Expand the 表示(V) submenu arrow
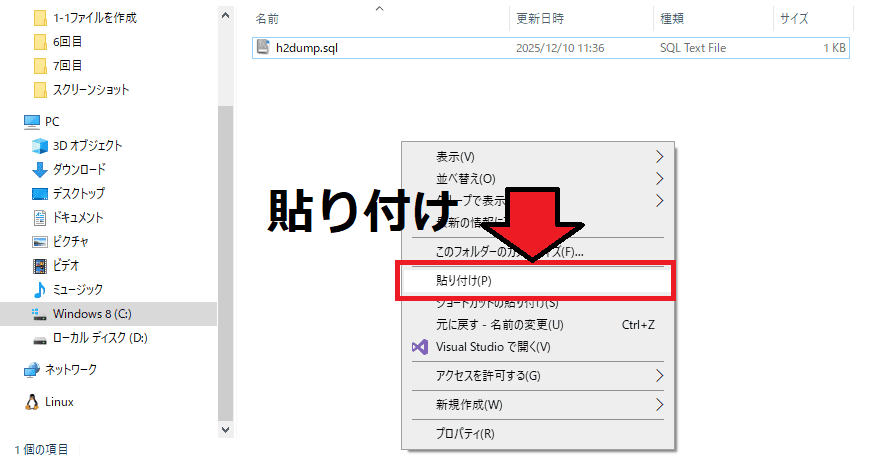The image size is (874, 459). pyautogui.click(x=659, y=157)
